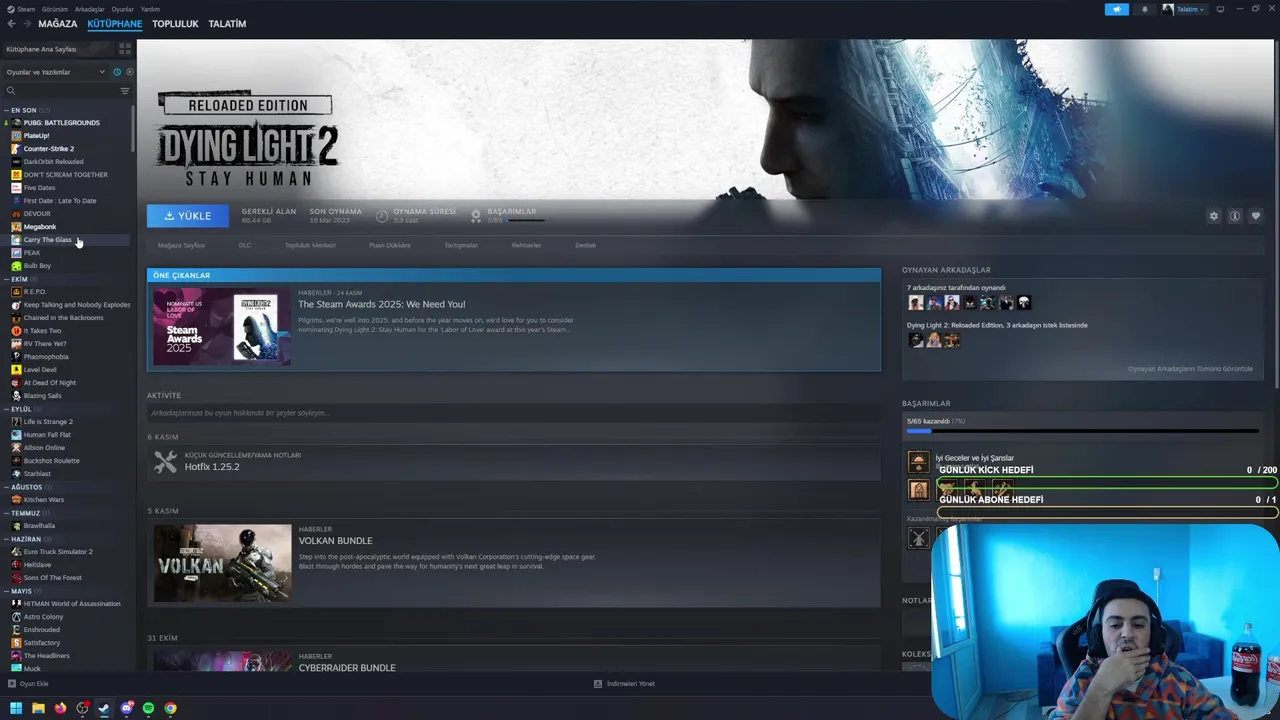Open Mağaza Sayfası link
Viewport: 1280px width, 720px height.
click(x=181, y=245)
